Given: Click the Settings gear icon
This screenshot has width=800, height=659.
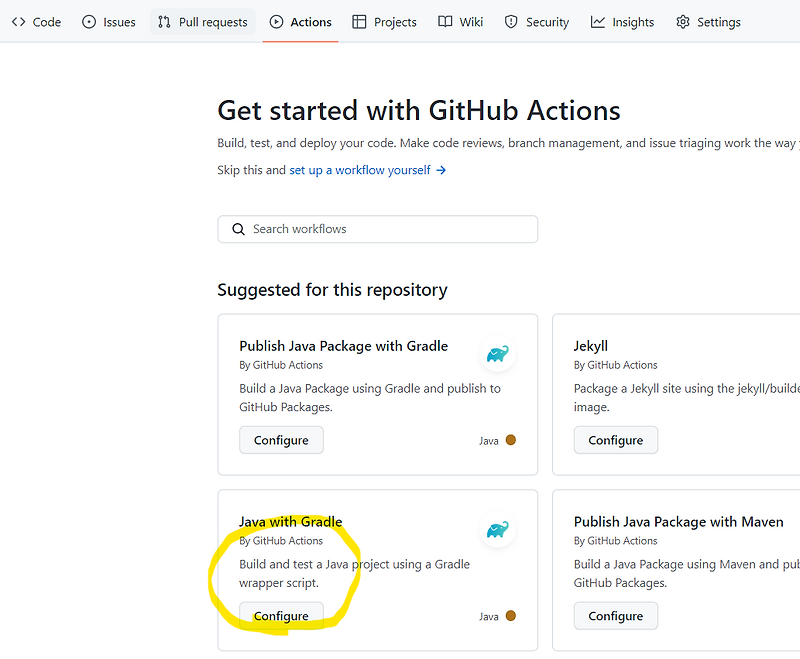Looking at the screenshot, I should click(684, 21).
